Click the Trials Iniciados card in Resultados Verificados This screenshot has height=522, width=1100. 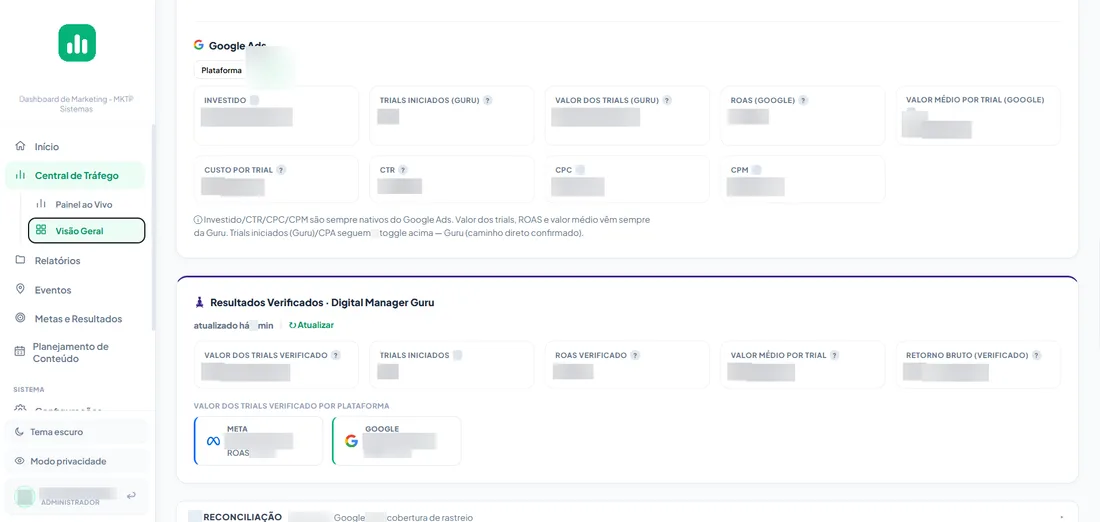pos(451,365)
